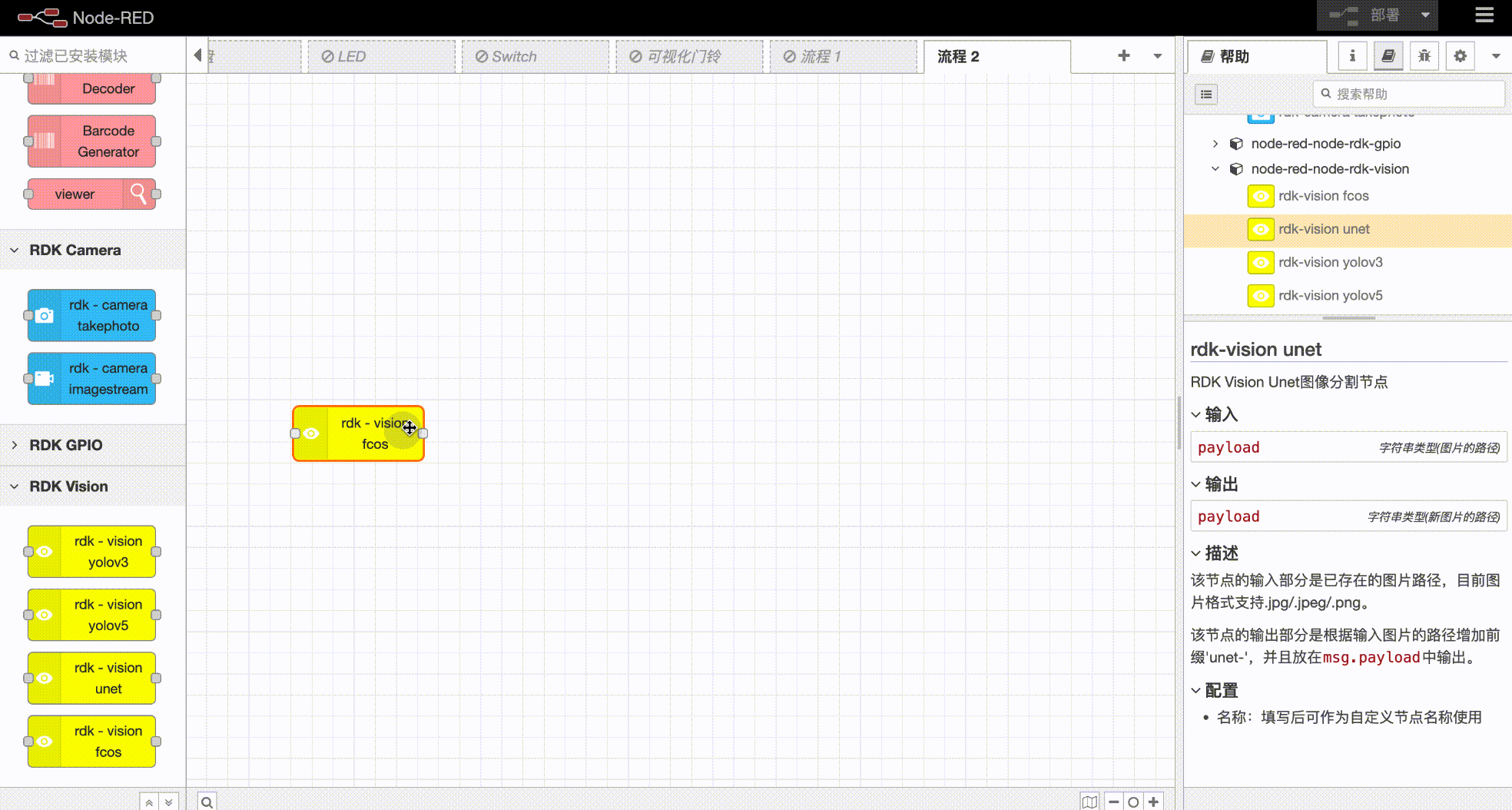Image resolution: width=1512 pixels, height=810 pixels.
Task: Open the main hamburger menu
Action: click(x=1484, y=15)
